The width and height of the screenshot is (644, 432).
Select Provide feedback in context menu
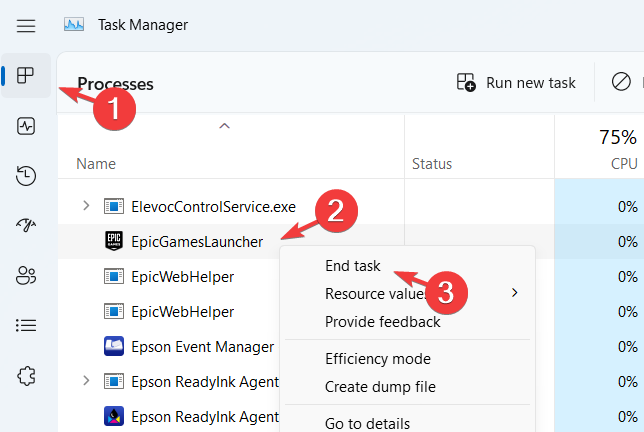click(382, 322)
